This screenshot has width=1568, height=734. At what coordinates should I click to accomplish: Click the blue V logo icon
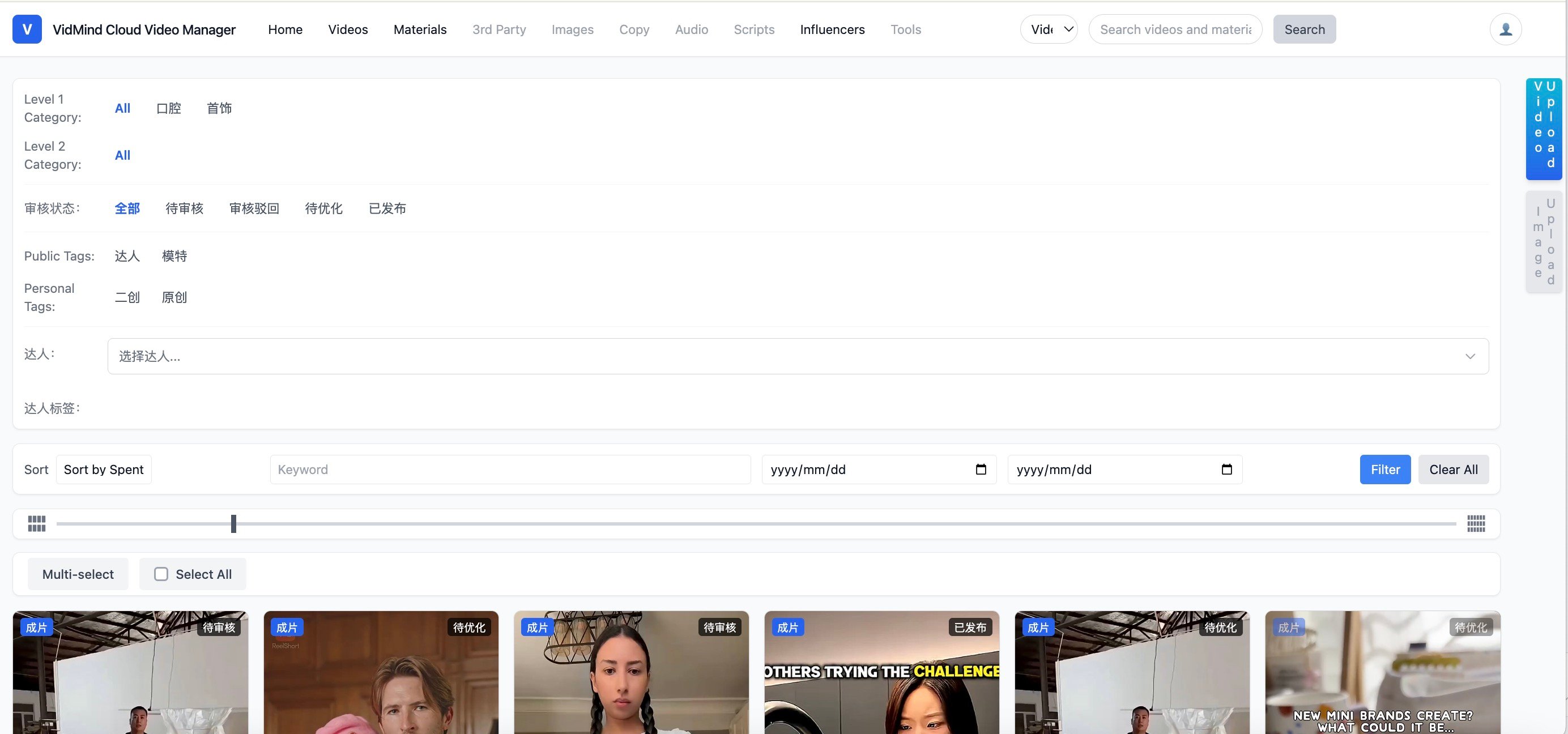27,29
